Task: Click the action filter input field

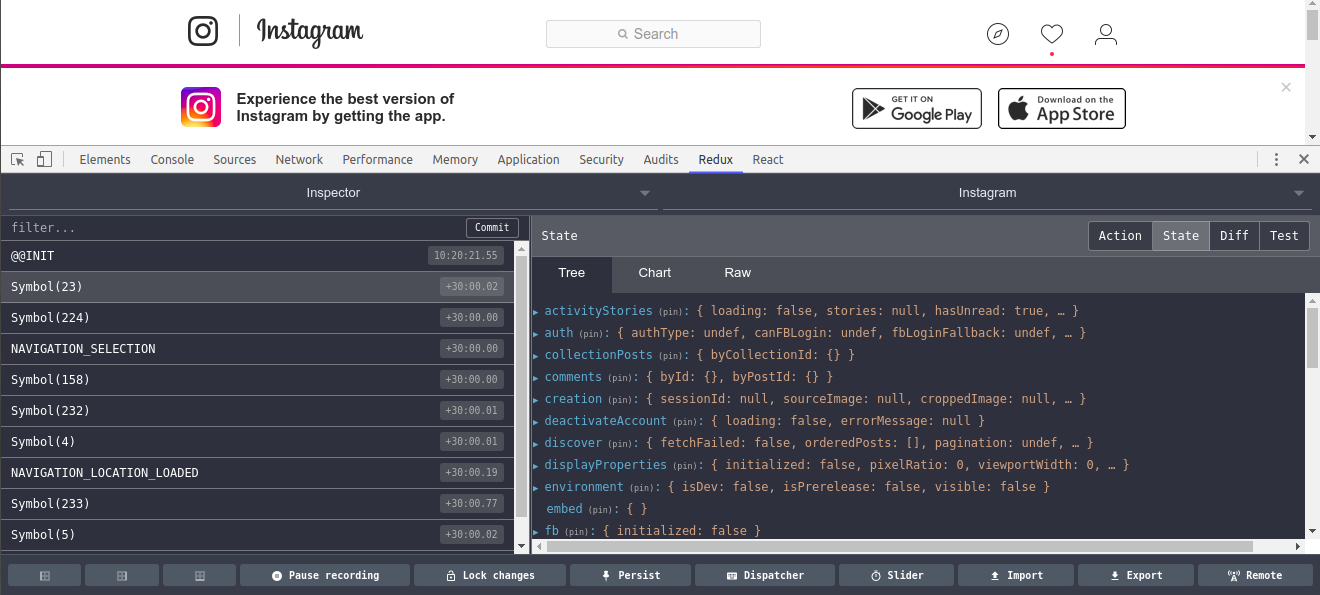Action: coord(235,228)
